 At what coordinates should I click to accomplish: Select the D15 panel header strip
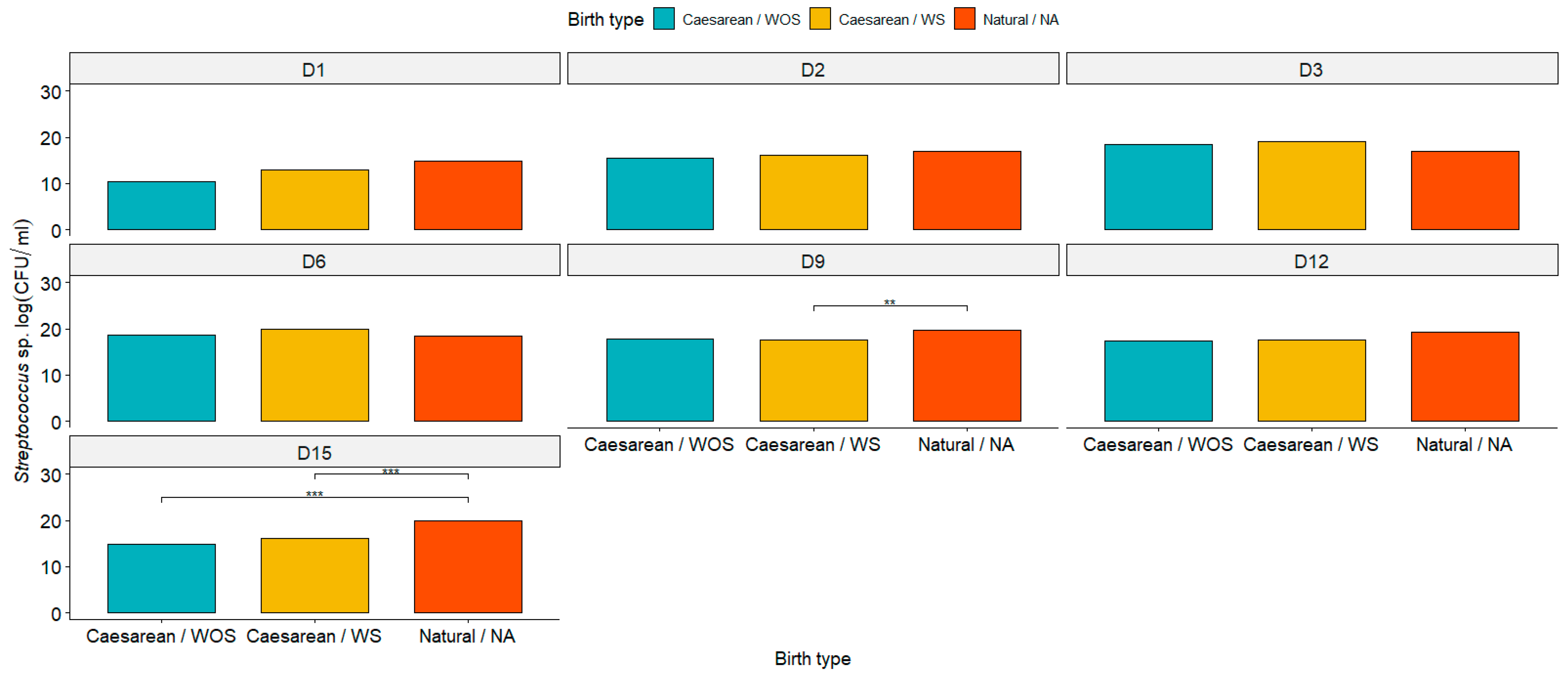point(315,452)
